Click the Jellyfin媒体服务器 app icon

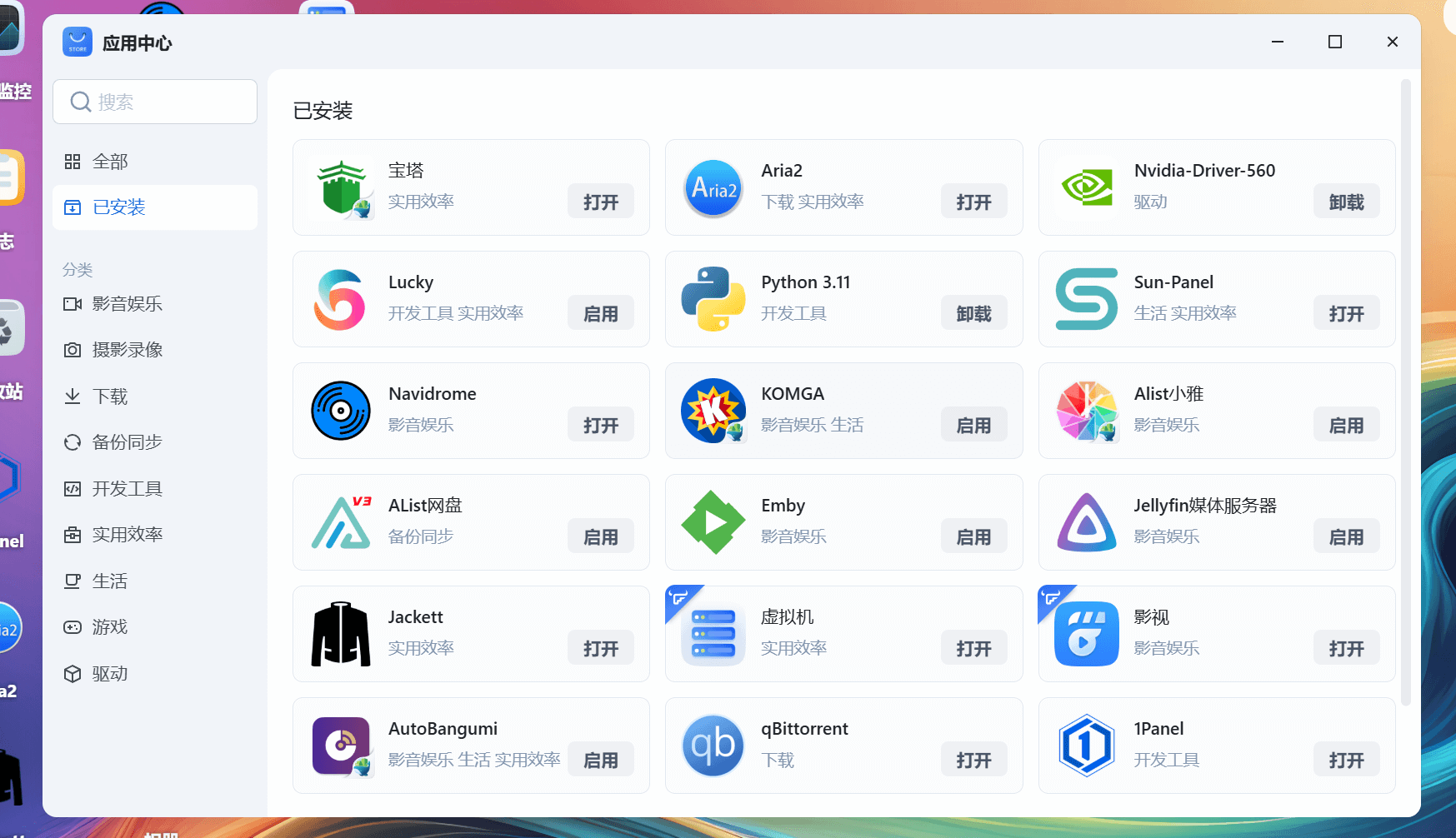pos(1087,522)
